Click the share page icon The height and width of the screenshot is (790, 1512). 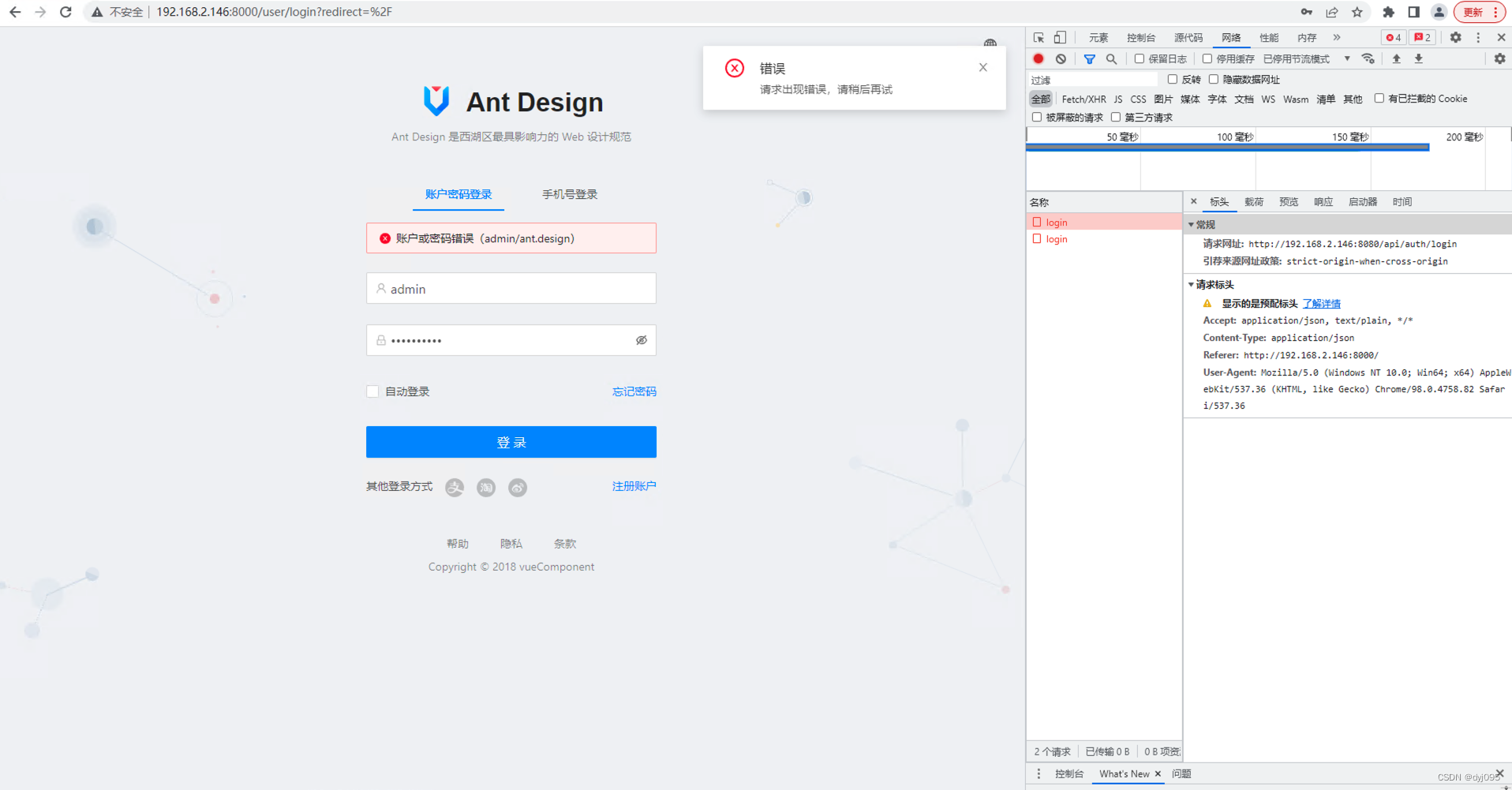pyautogui.click(x=1332, y=12)
